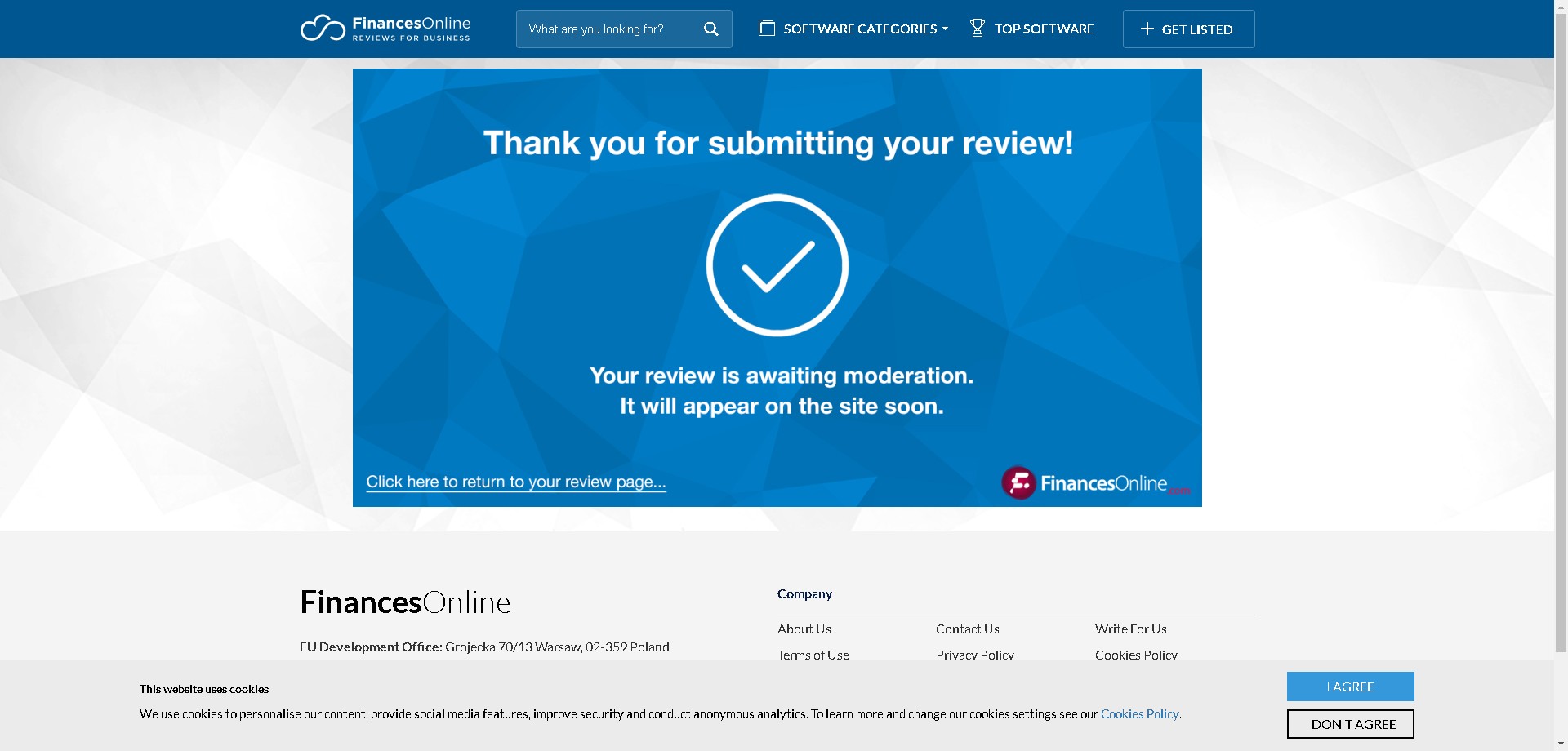Screen dimensions: 1568x751
Task: Open the Privacy Policy footer link
Action: (975, 655)
